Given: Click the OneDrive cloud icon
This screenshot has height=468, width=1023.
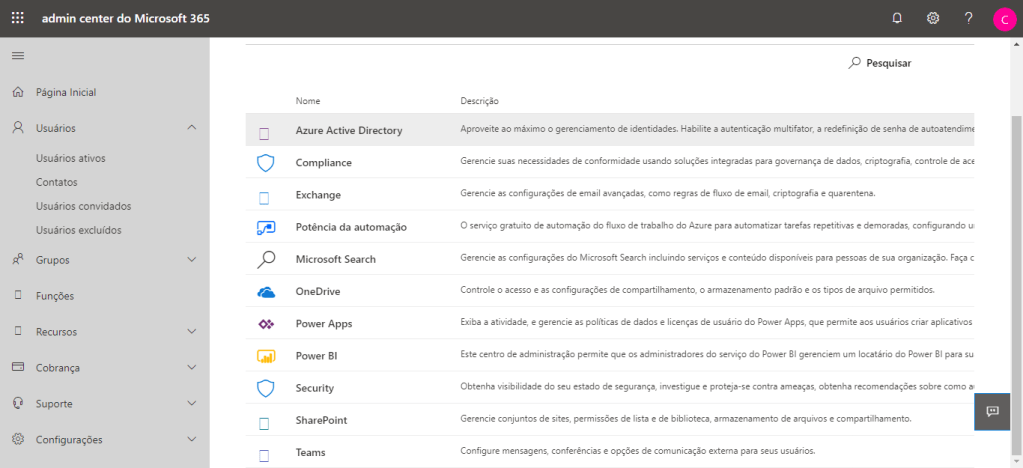Looking at the screenshot, I should click(x=266, y=291).
